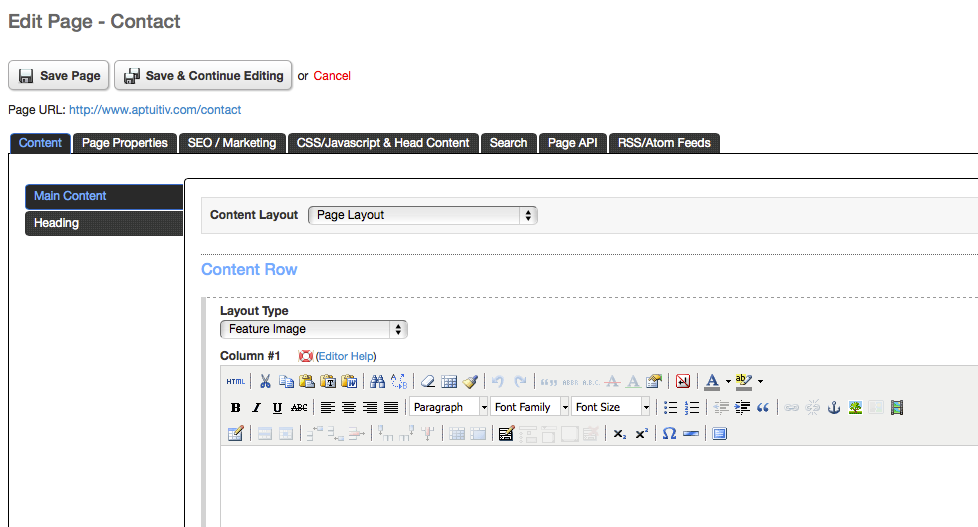Viewport: 978px width, 527px height.
Task: Select Heading in the sidebar
Action: click(104, 223)
